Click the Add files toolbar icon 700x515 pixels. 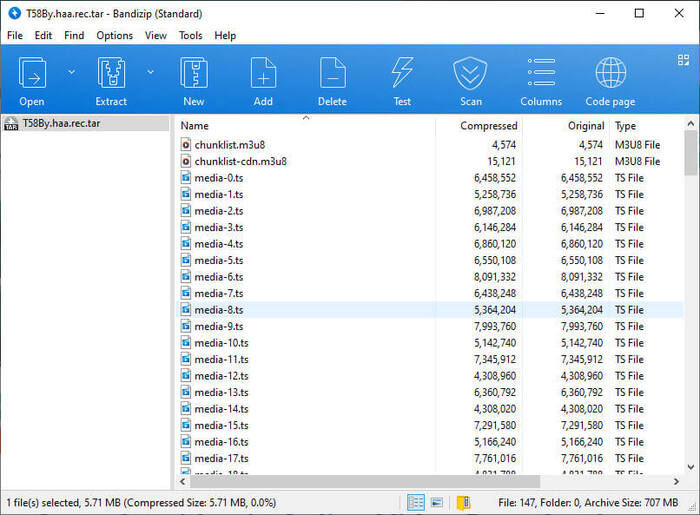pyautogui.click(x=263, y=73)
